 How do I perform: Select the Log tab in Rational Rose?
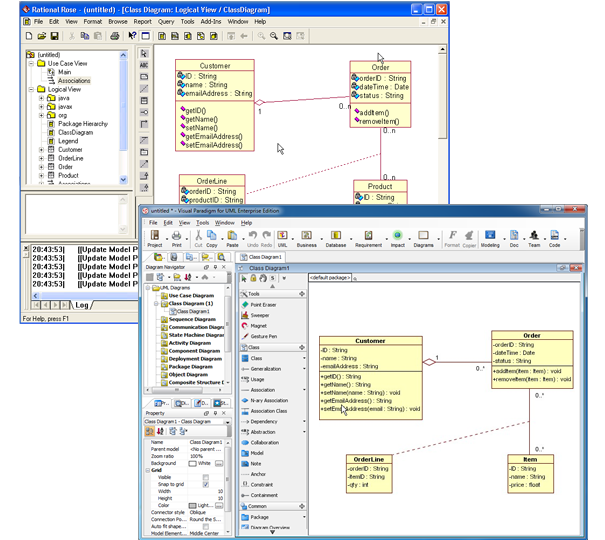[81, 305]
